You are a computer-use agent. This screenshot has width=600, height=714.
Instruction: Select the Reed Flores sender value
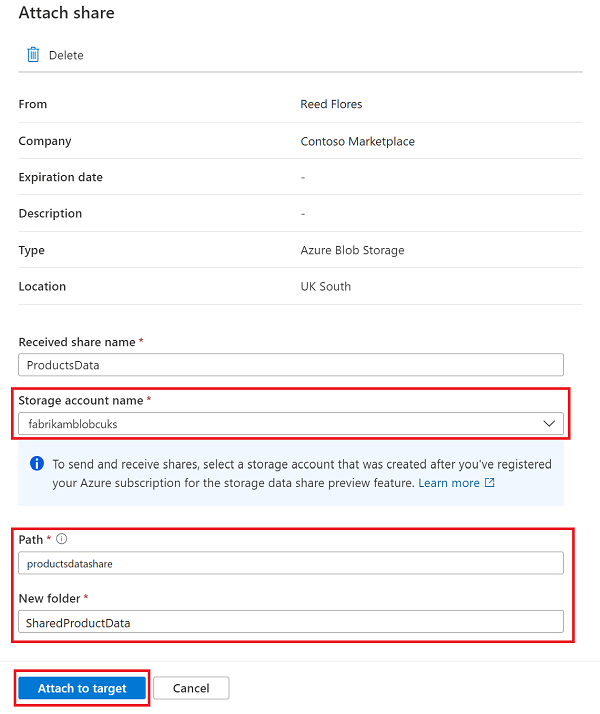pyautogui.click(x=331, y=104)
